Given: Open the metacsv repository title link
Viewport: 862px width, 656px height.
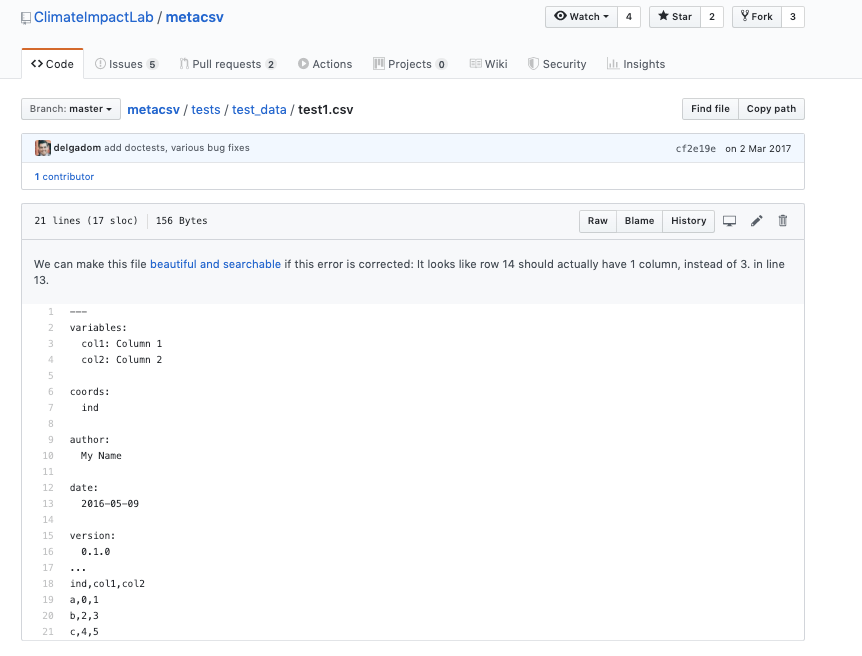Looking at the screenshot, I should pos(195,17).
